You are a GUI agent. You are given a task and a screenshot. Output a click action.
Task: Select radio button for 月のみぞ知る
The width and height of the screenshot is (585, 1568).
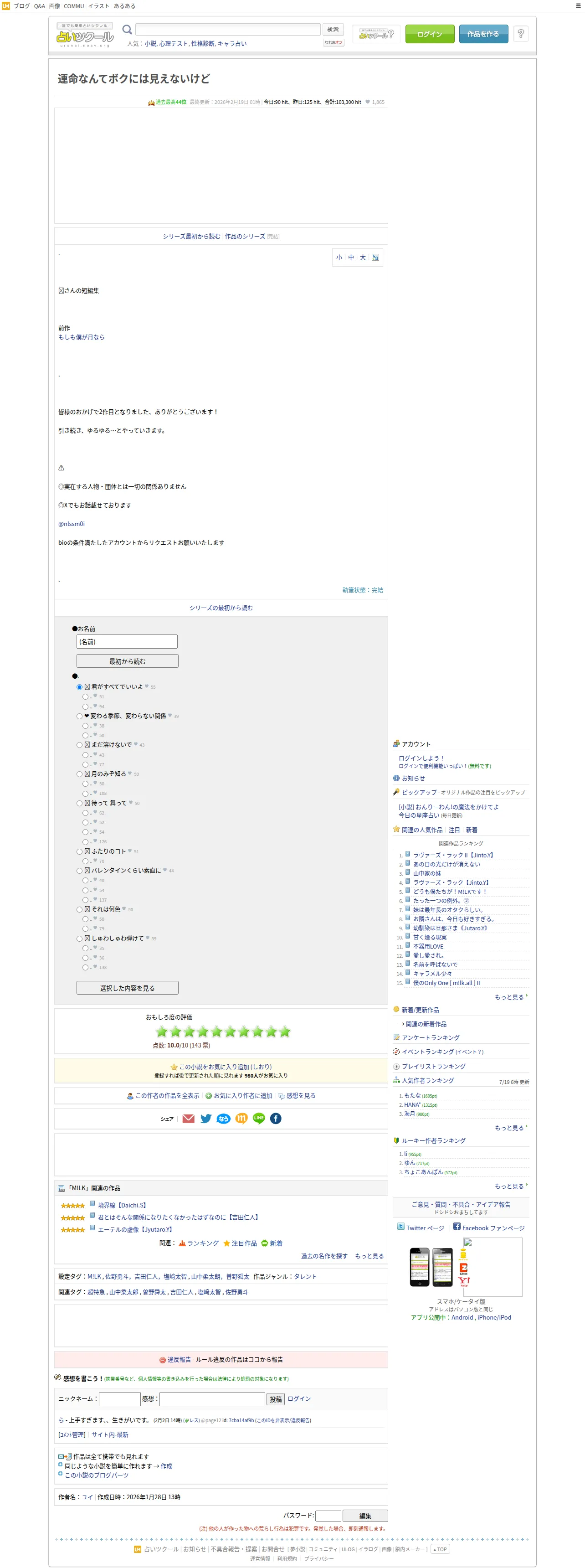click(79, 774)
